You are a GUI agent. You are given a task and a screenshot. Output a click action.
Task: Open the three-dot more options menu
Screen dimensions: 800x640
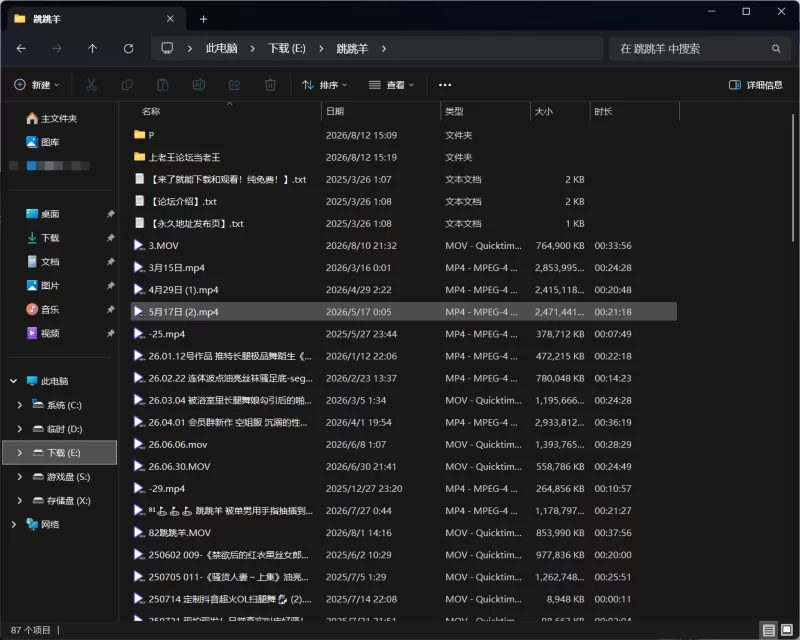[445, 85]
